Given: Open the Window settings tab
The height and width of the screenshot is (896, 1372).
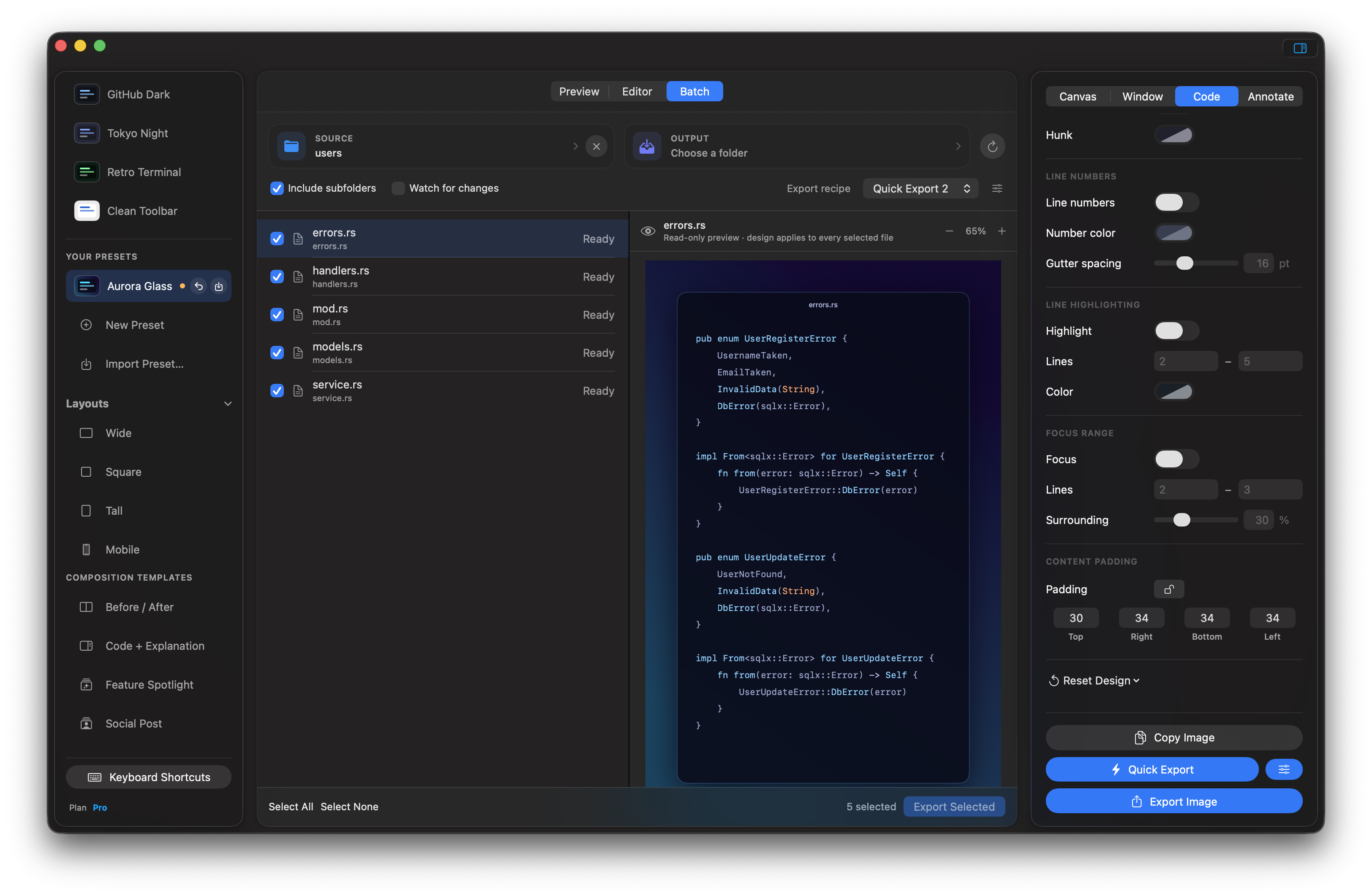Looking at the screenshot, I should pos(1143,96).
